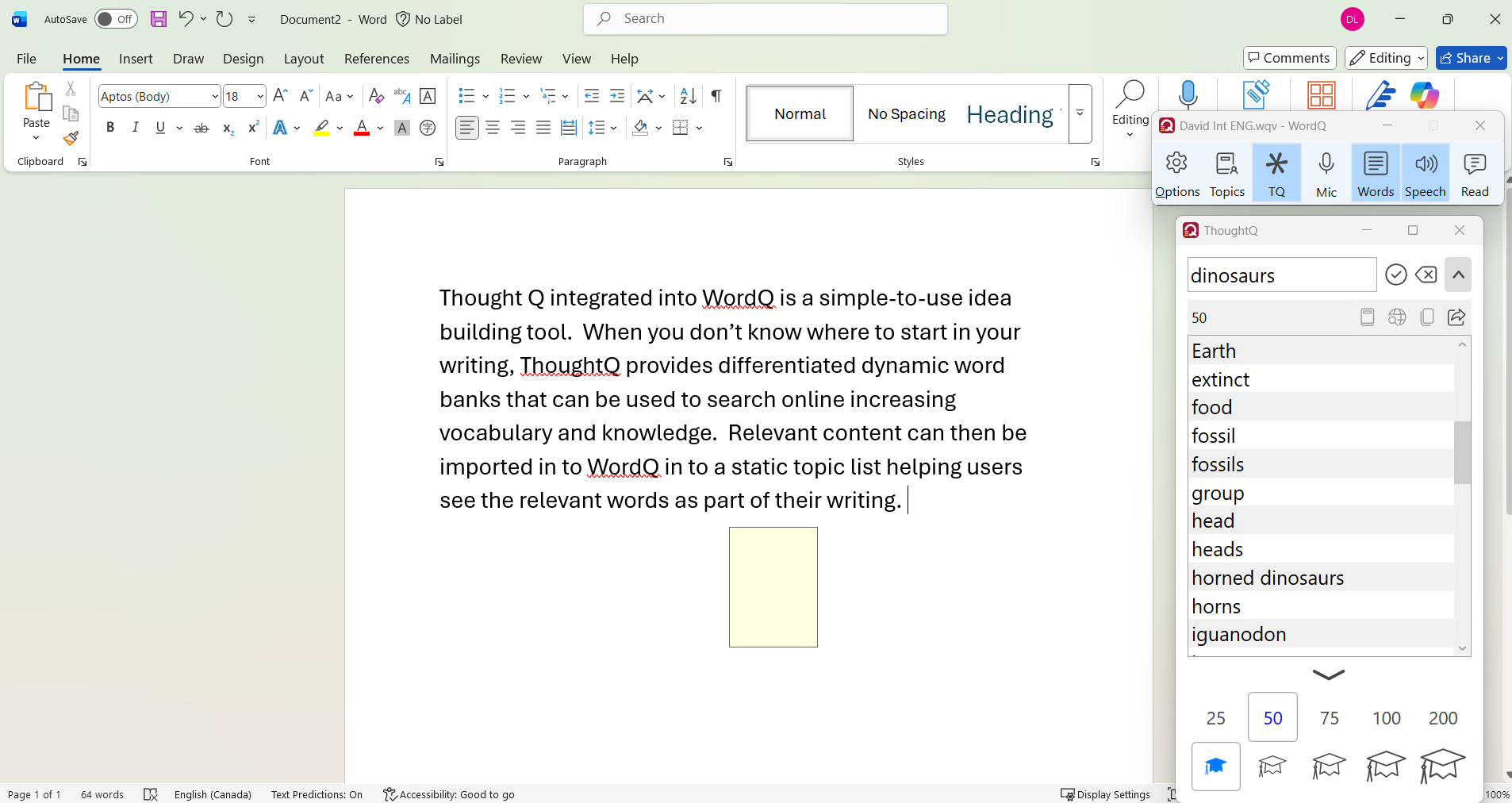
Task: Increase paragraph indent
Action: (x=617, y=96)
